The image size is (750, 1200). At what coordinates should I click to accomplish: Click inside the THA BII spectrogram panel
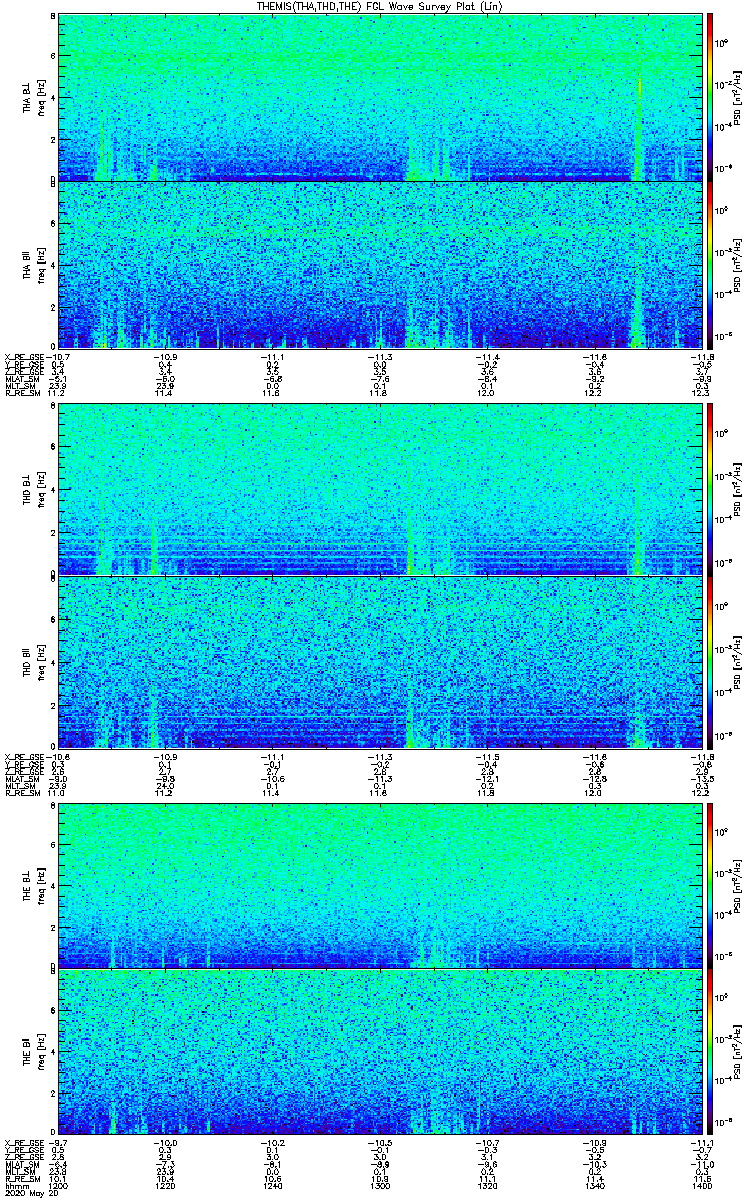(x=380, y=265)
